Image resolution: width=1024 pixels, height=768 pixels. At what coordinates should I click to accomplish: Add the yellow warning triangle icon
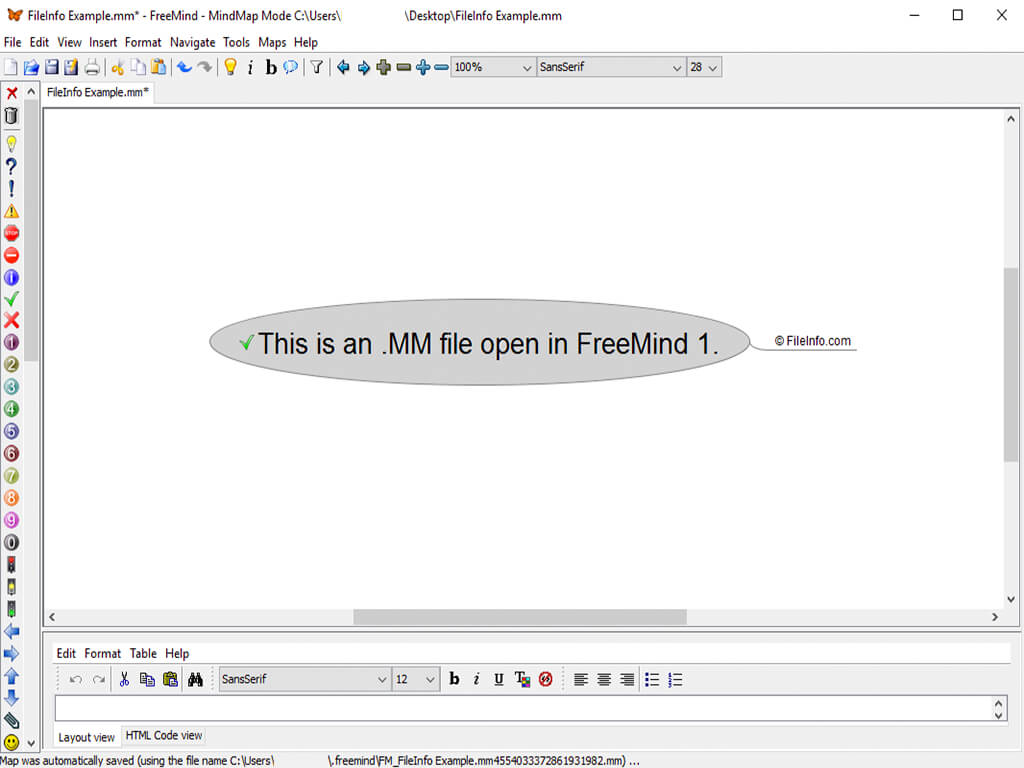pyautogui.click(x=11, y=211)
